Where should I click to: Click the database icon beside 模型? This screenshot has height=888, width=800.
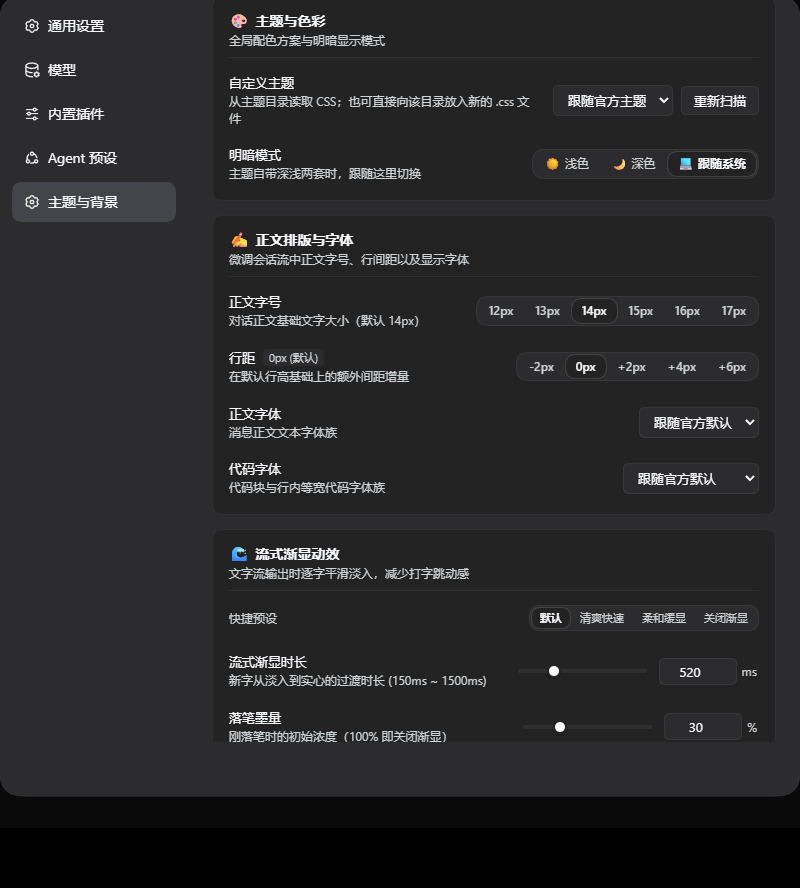pyautogui.click(x=32, y=70)
